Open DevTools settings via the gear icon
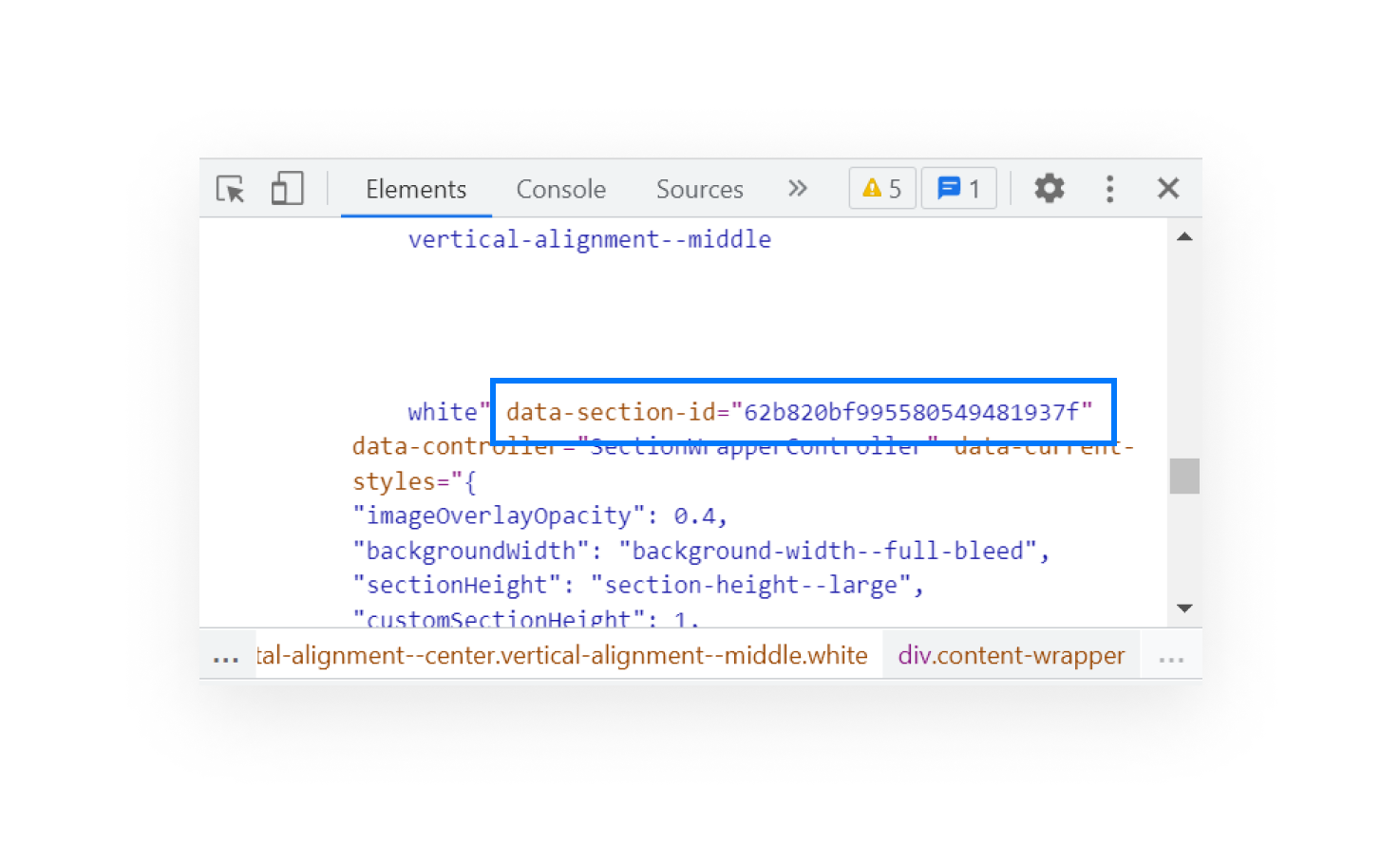This screenshot has height=843, width=1400. click(1049, 188)
